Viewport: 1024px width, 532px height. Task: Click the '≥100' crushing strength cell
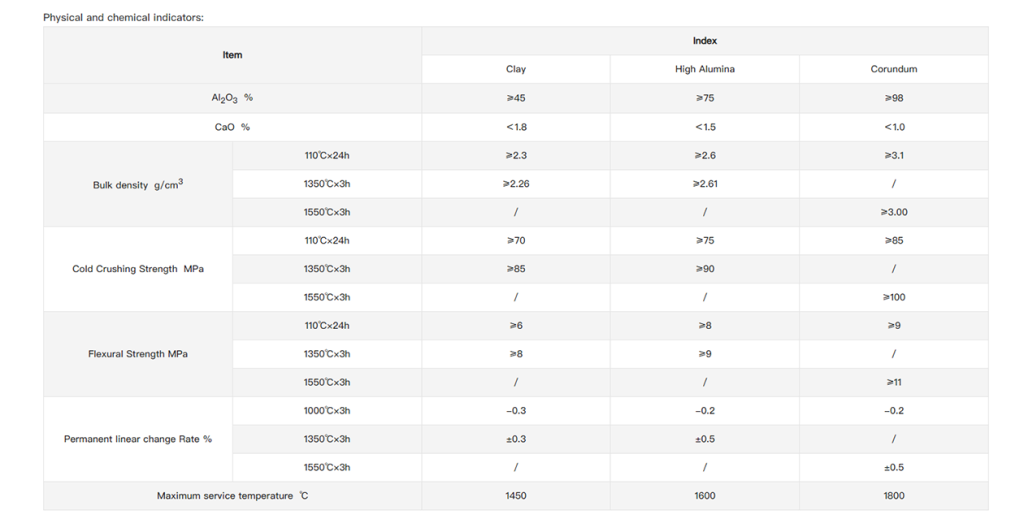point(893,297)
